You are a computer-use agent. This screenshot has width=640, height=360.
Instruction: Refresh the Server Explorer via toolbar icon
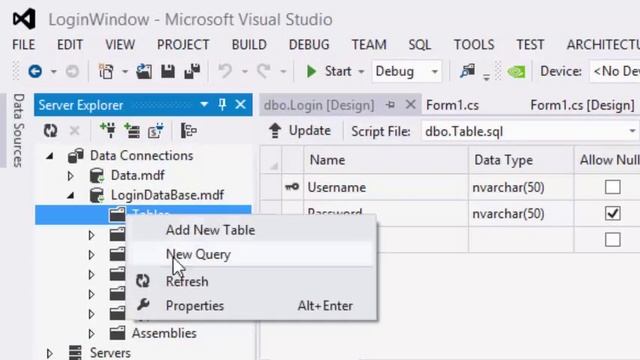[51, 131]
